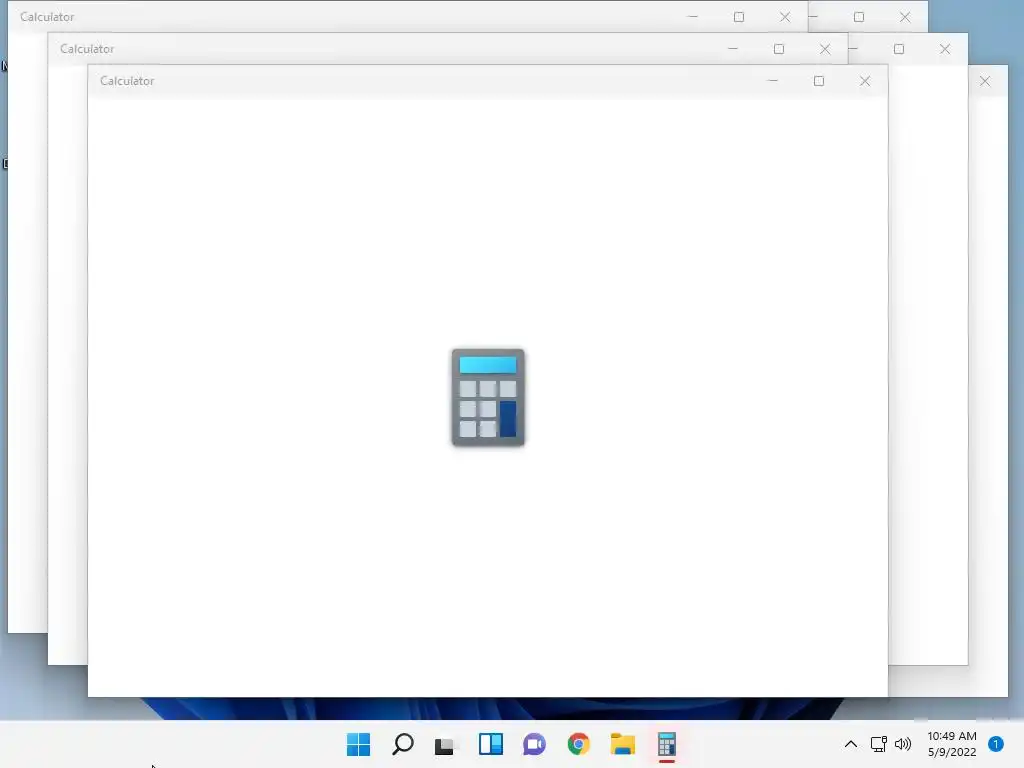This screenshot has height=768, width=1024.
Task: Open File Explorer folder icon
Action: click(x=622, y=744)
